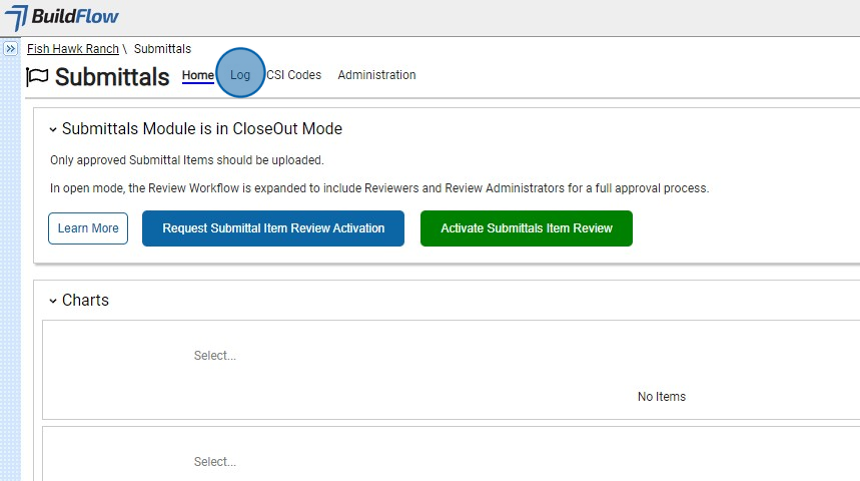
Task: Switch to the Home tab
Action: 198,75
